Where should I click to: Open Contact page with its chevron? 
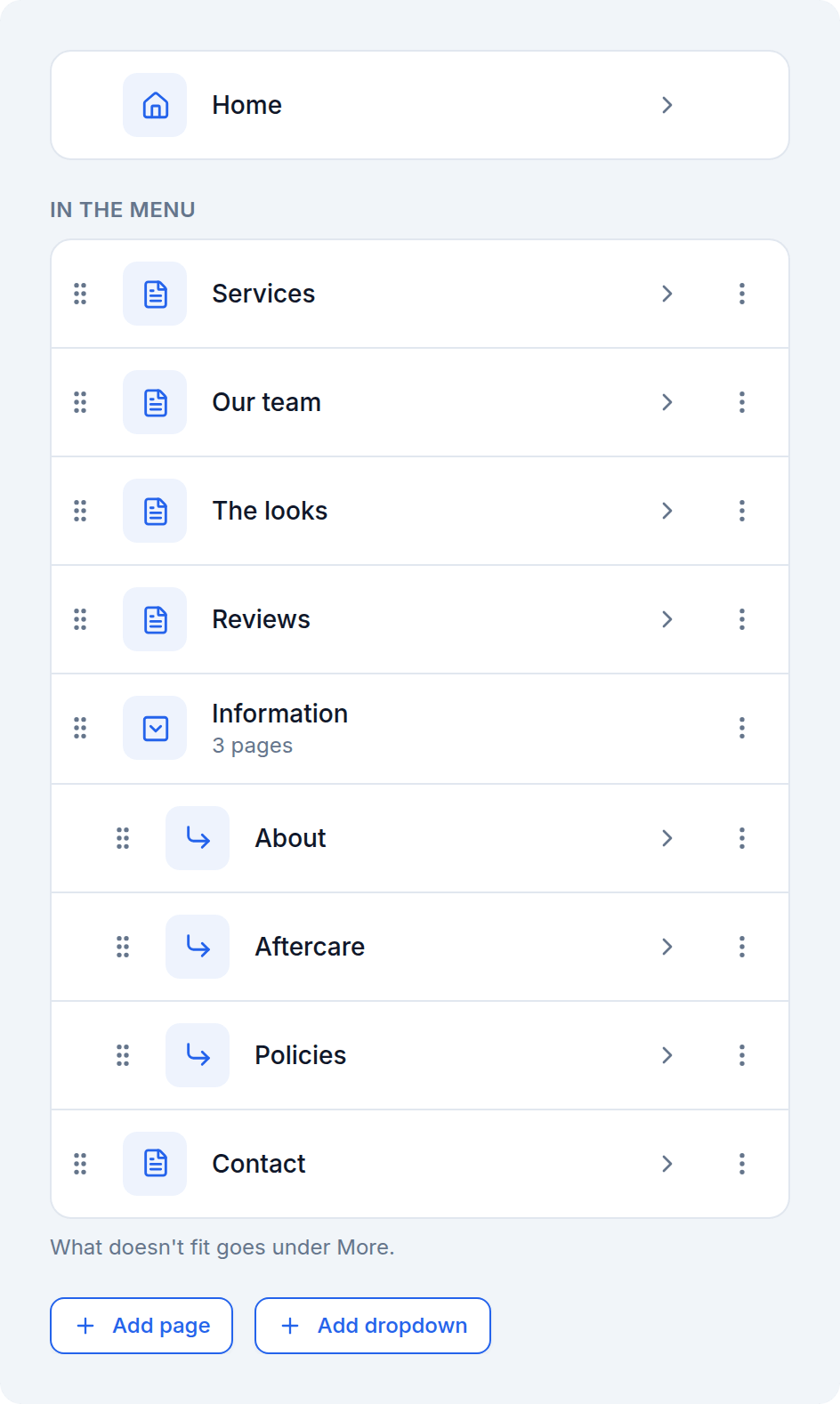pos(667,1164)
